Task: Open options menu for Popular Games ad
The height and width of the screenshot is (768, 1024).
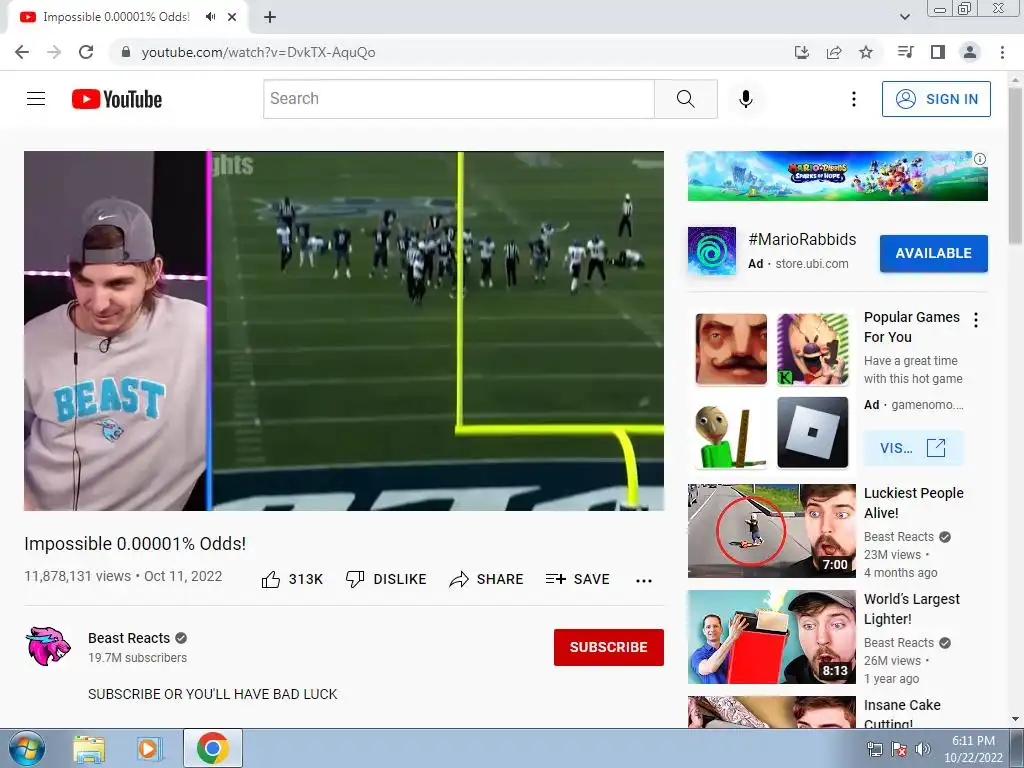Action: coord(976,320)
